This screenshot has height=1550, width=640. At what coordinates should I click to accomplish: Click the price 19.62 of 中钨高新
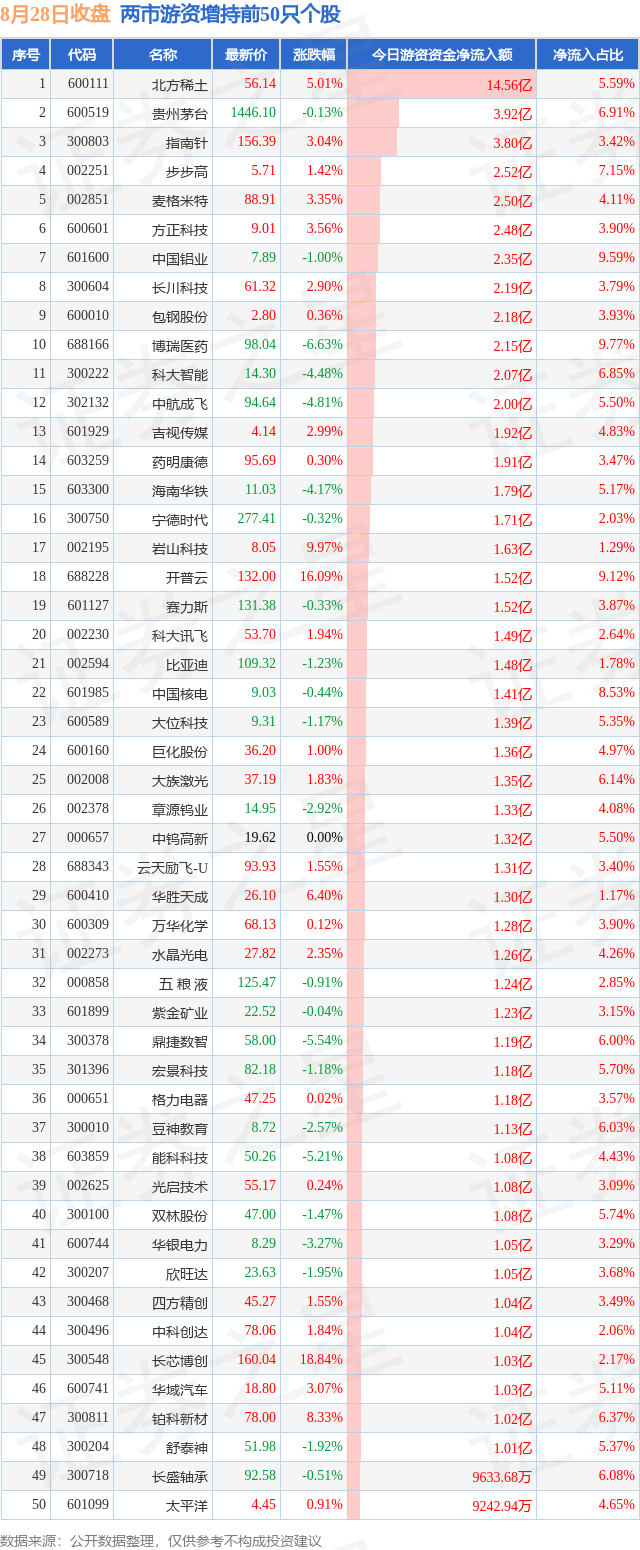pyautogui.click(x=260, y=838)
